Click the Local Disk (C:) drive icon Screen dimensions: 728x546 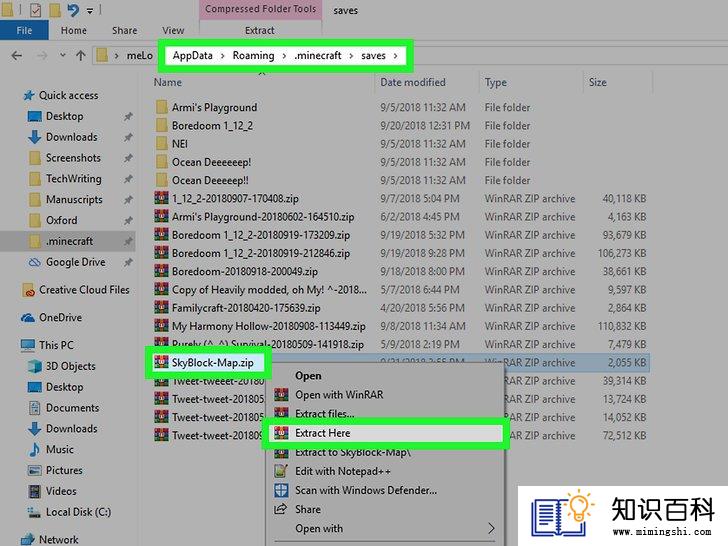[x=34, y=512]
